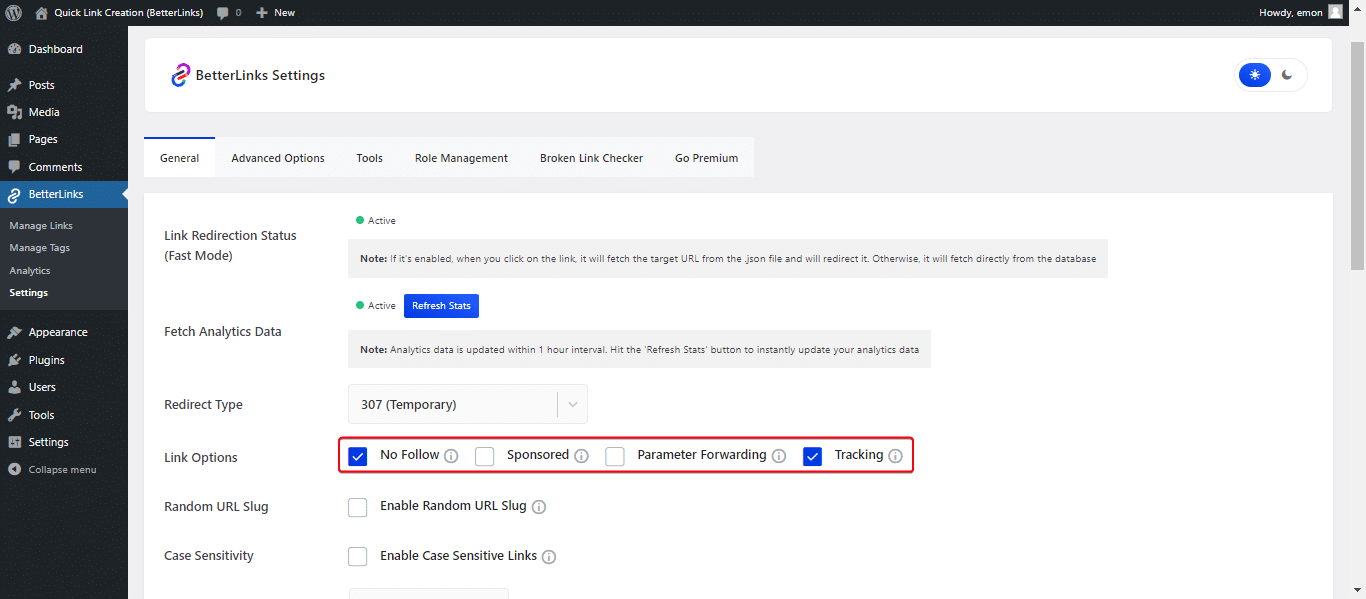1366x599 pixels.
Task: Enable light mode with the sun icon
Action: pyautogui.click(x=1255, y=75)
